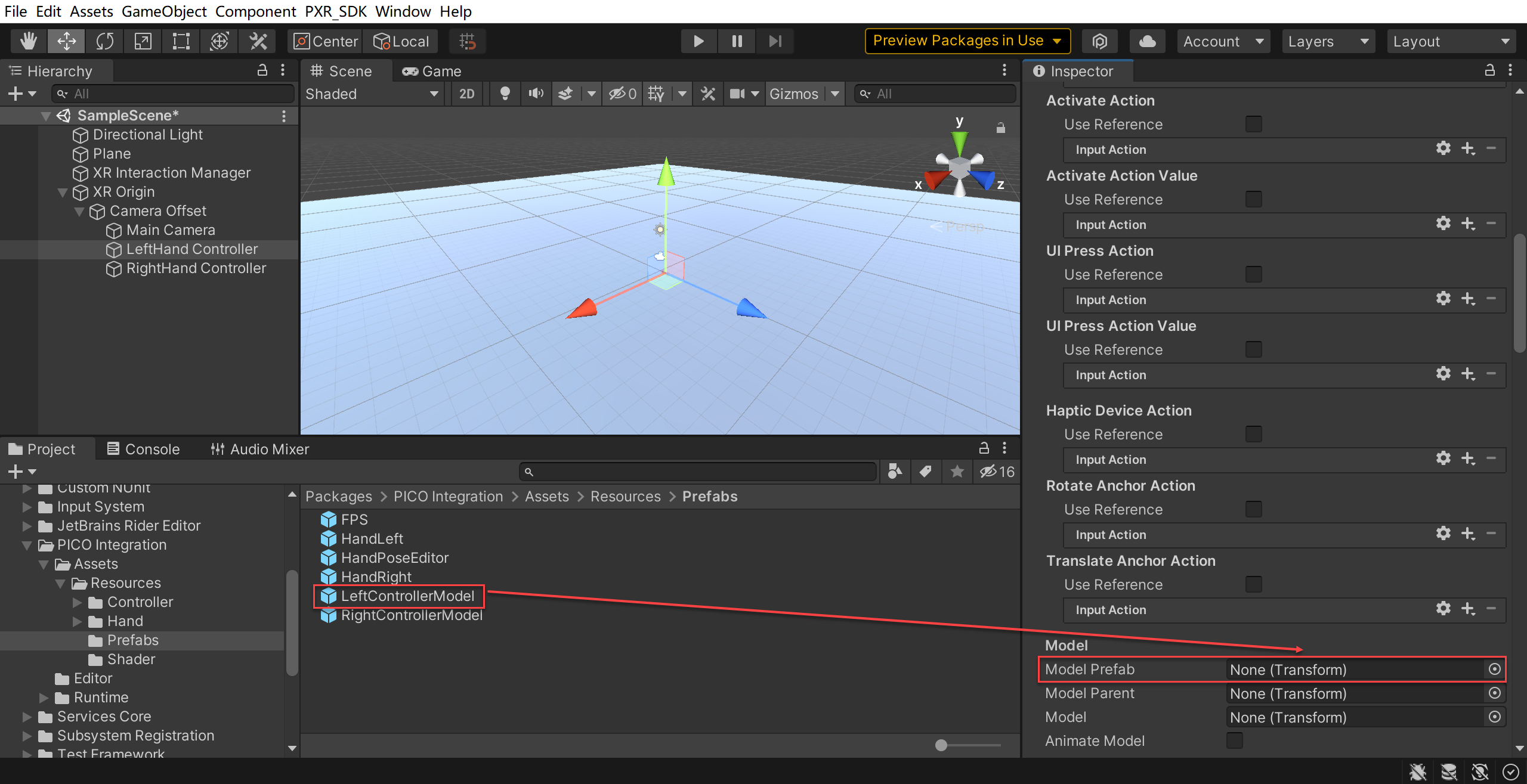The image size is (1527, 784).
Task: Toggle 2D scene view mode
Action: (x=466, y=94)
